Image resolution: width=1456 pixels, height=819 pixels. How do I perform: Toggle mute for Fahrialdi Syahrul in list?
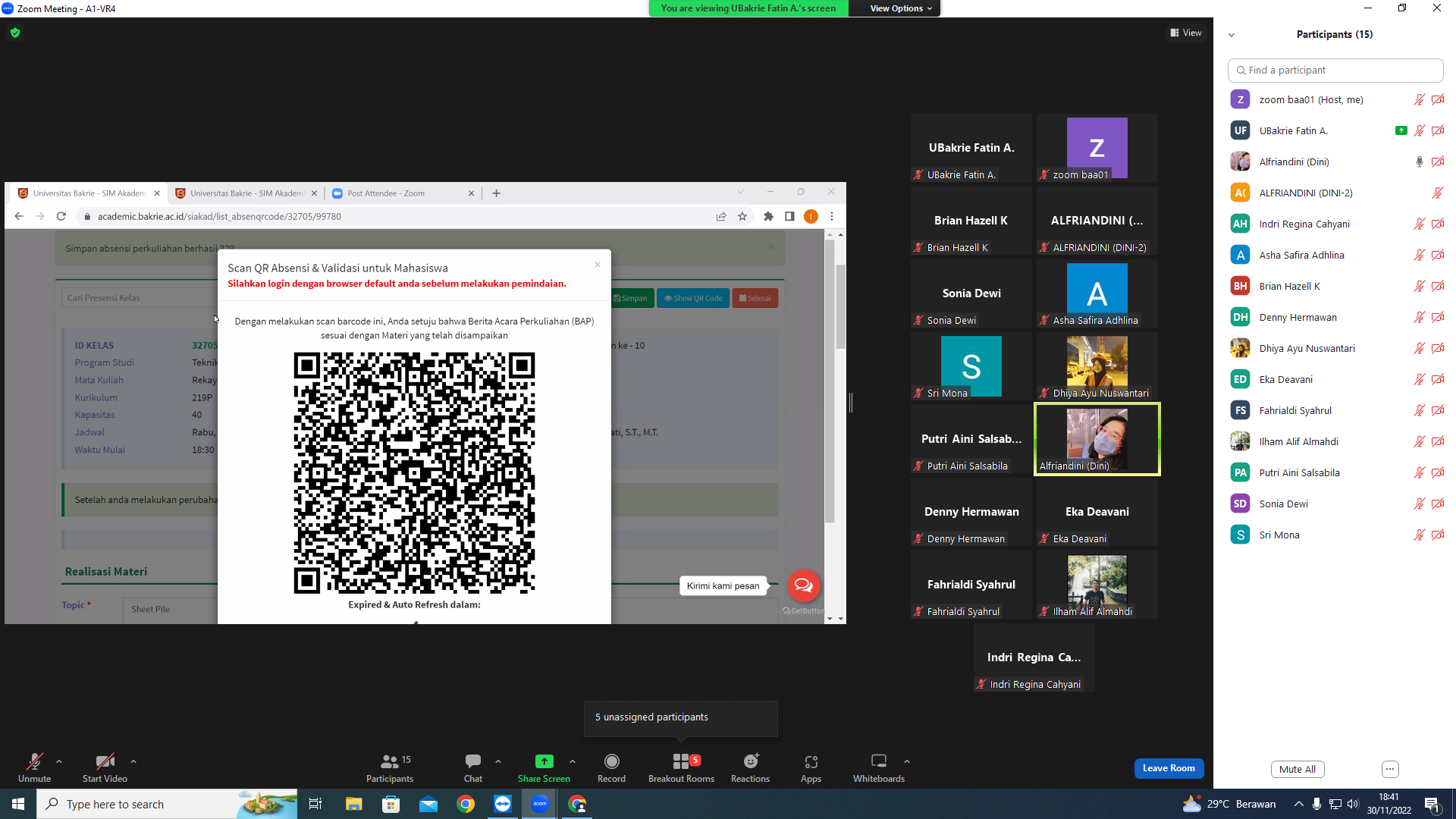(1419, 410)
